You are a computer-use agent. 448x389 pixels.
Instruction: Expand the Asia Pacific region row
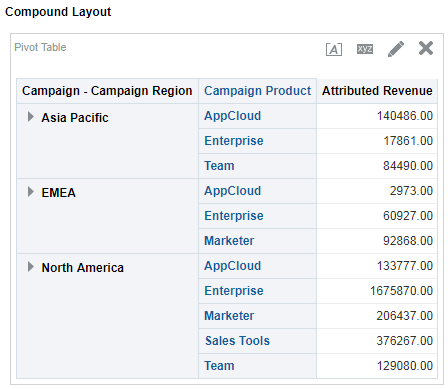(x=31, y=117)
